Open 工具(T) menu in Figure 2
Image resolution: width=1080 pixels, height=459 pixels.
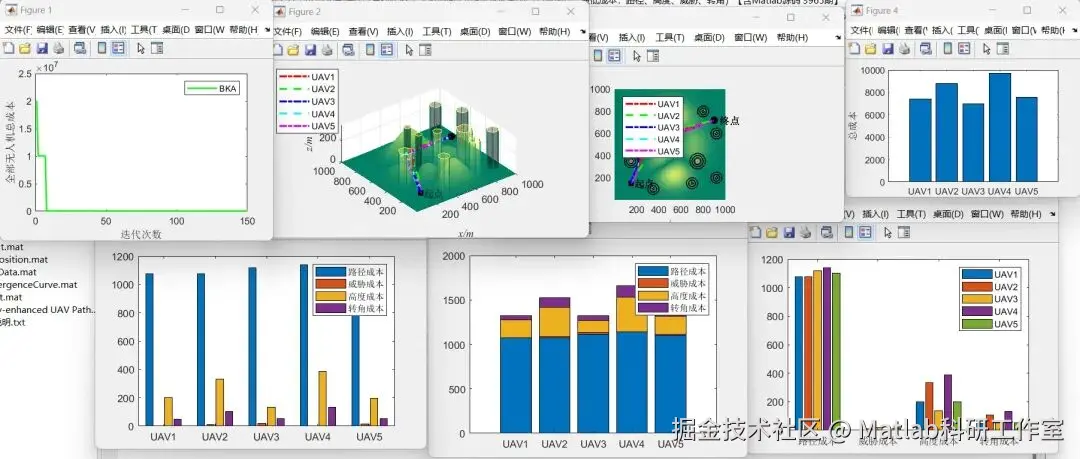pos(437,32)
